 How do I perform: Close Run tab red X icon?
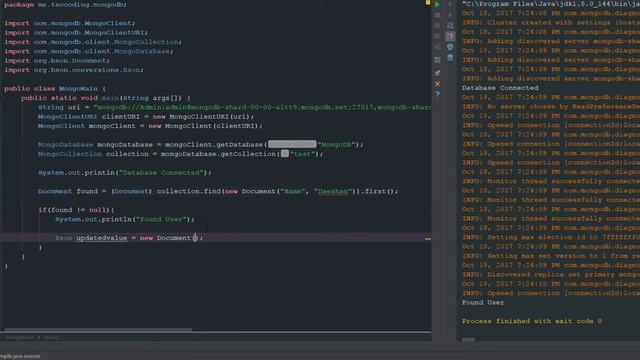[x=437, y=84]
